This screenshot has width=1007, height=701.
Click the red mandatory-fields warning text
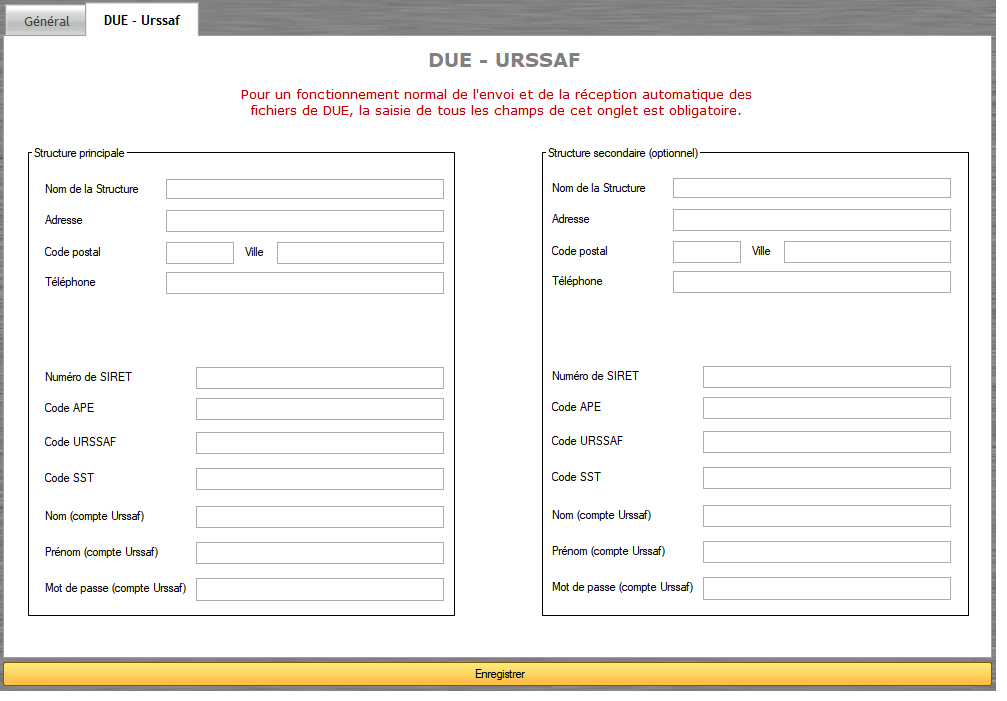pyautogui.click(x=496, y=103)
